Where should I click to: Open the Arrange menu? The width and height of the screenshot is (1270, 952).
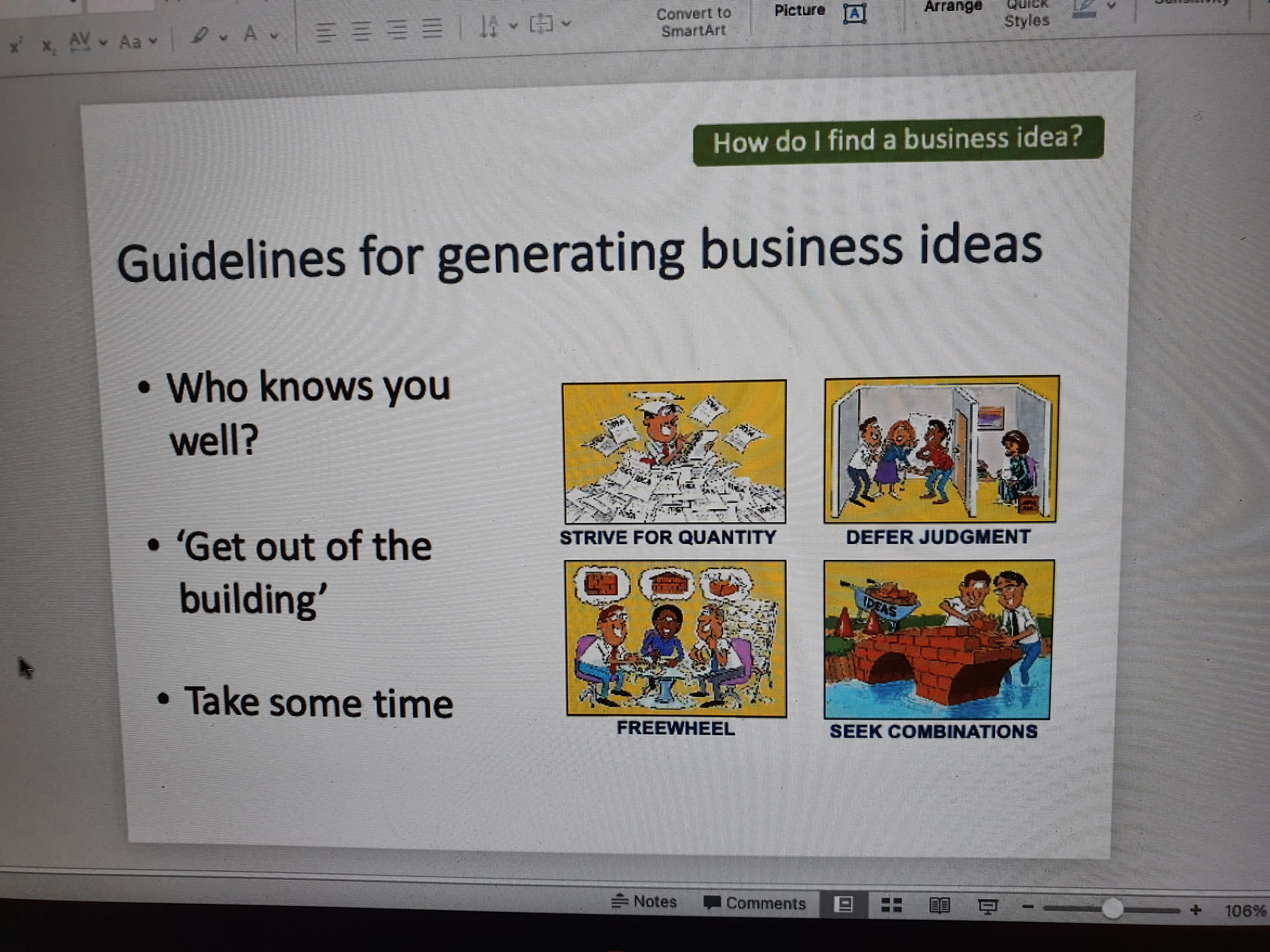pos(952,7)
